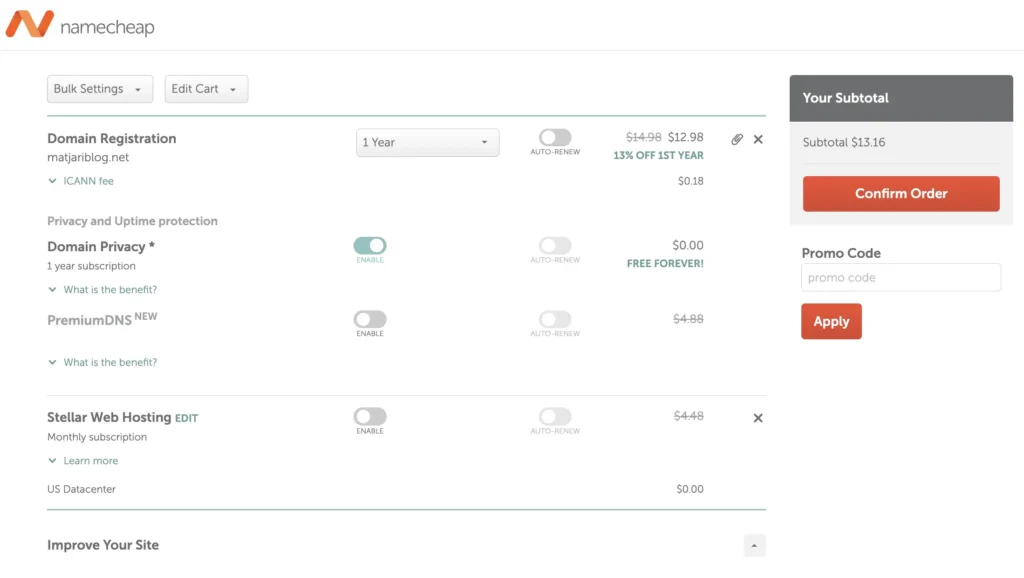Collapse the Improve Your Site section

(754, 545)
